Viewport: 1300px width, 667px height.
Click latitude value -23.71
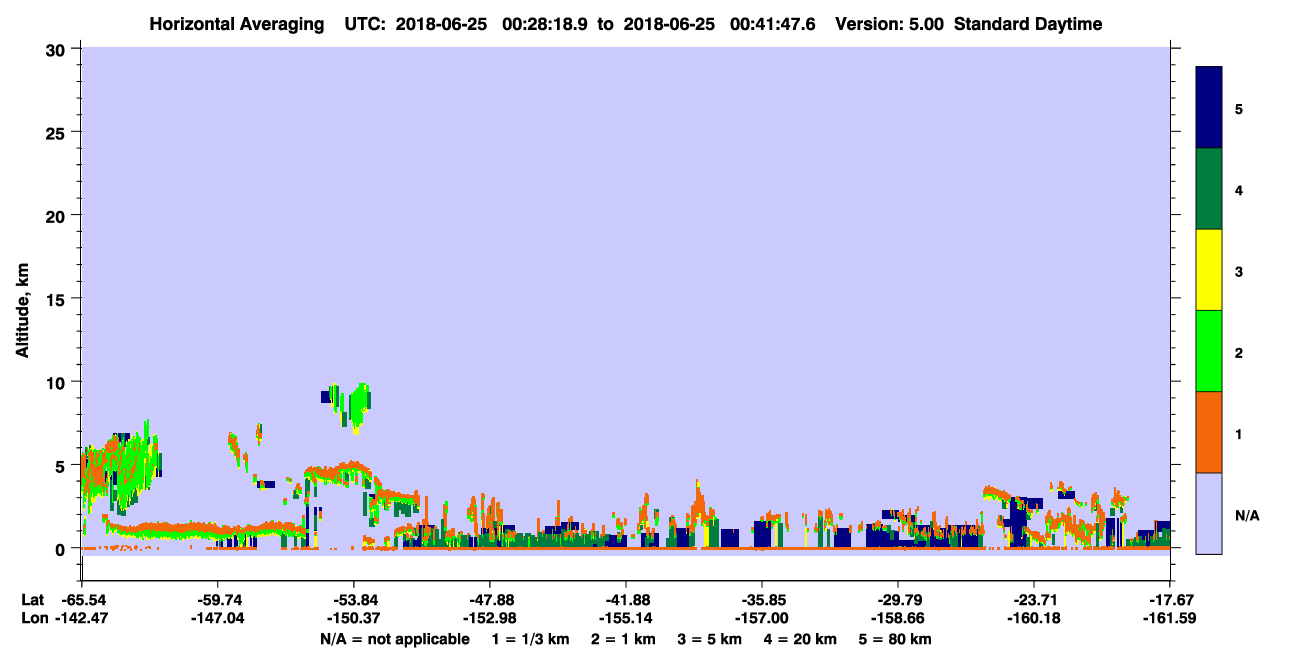click(x=1033, y=600)
